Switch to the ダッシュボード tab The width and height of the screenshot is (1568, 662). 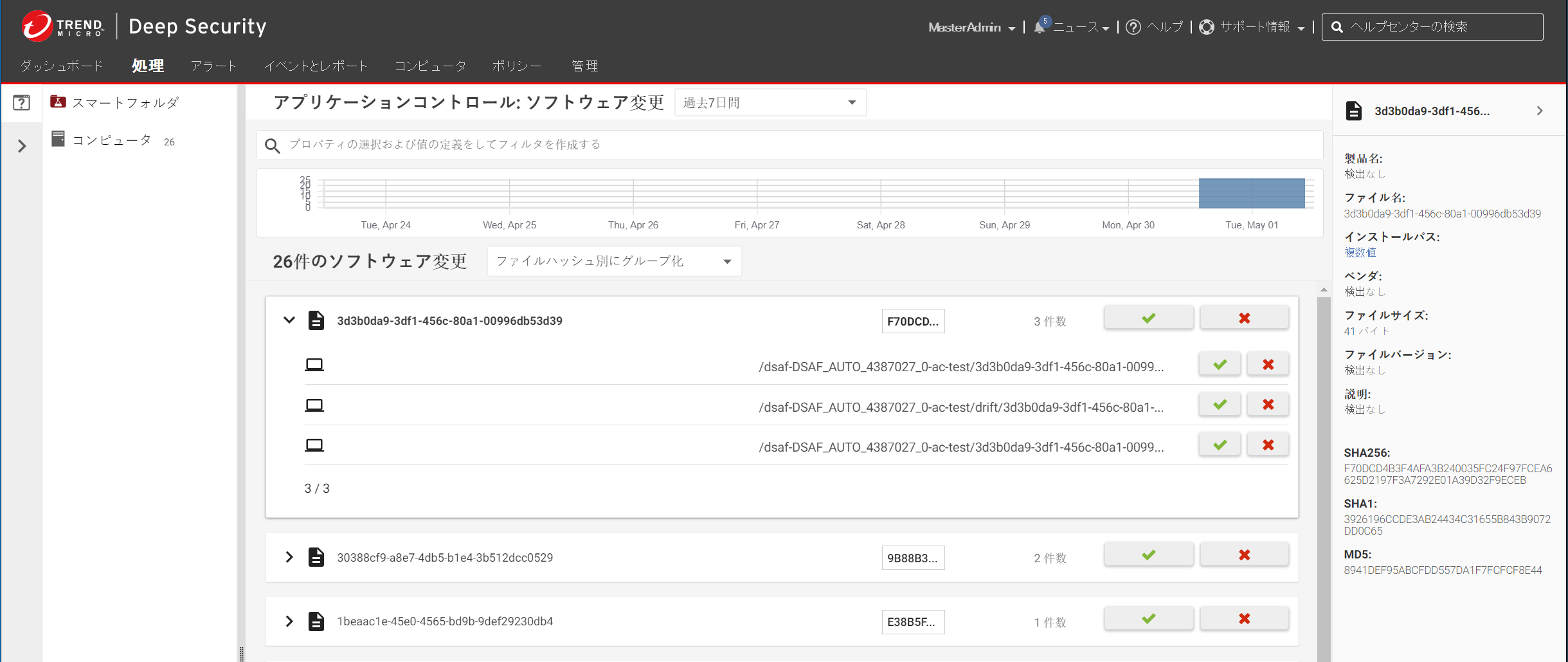62,66
